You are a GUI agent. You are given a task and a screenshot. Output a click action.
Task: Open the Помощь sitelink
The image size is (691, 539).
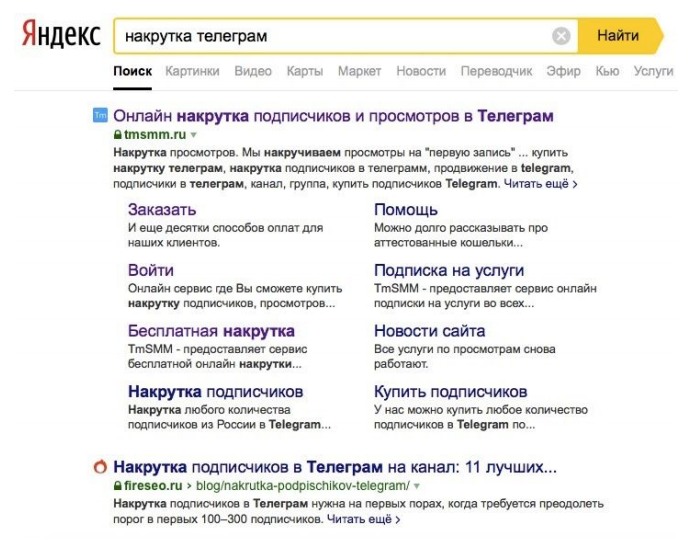[x=406, y=209]
